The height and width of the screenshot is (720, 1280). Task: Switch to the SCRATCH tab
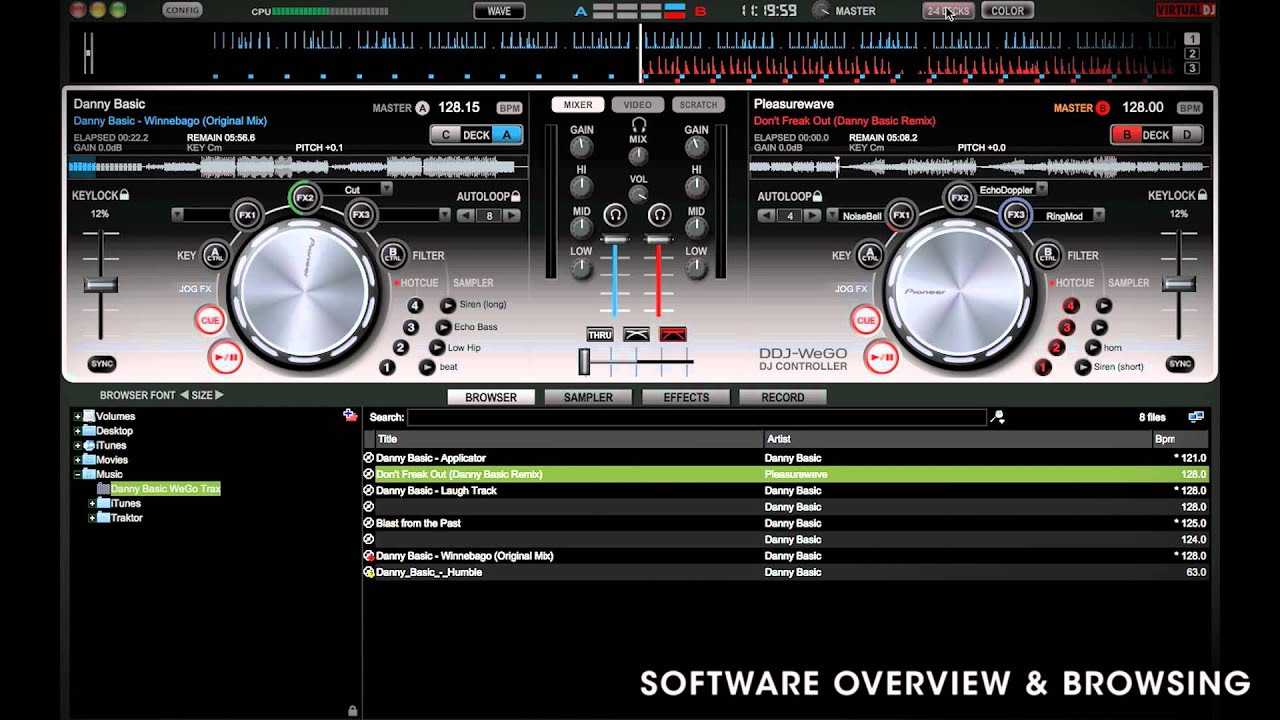698,105
